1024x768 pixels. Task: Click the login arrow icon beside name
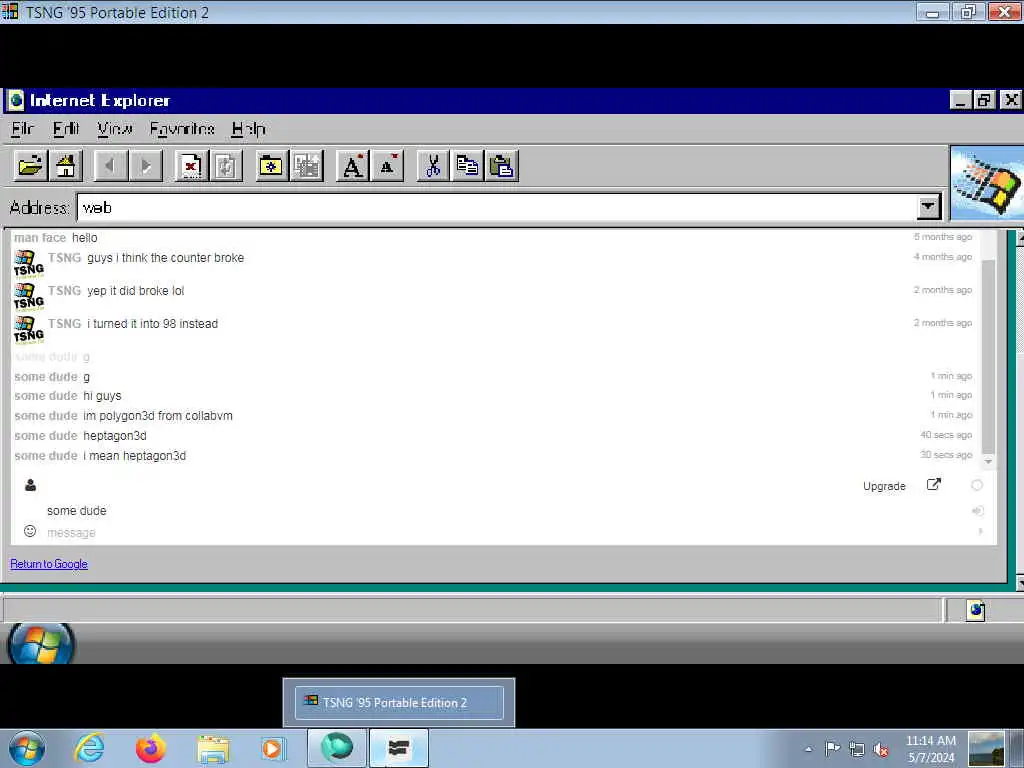(x=978, y=511)
